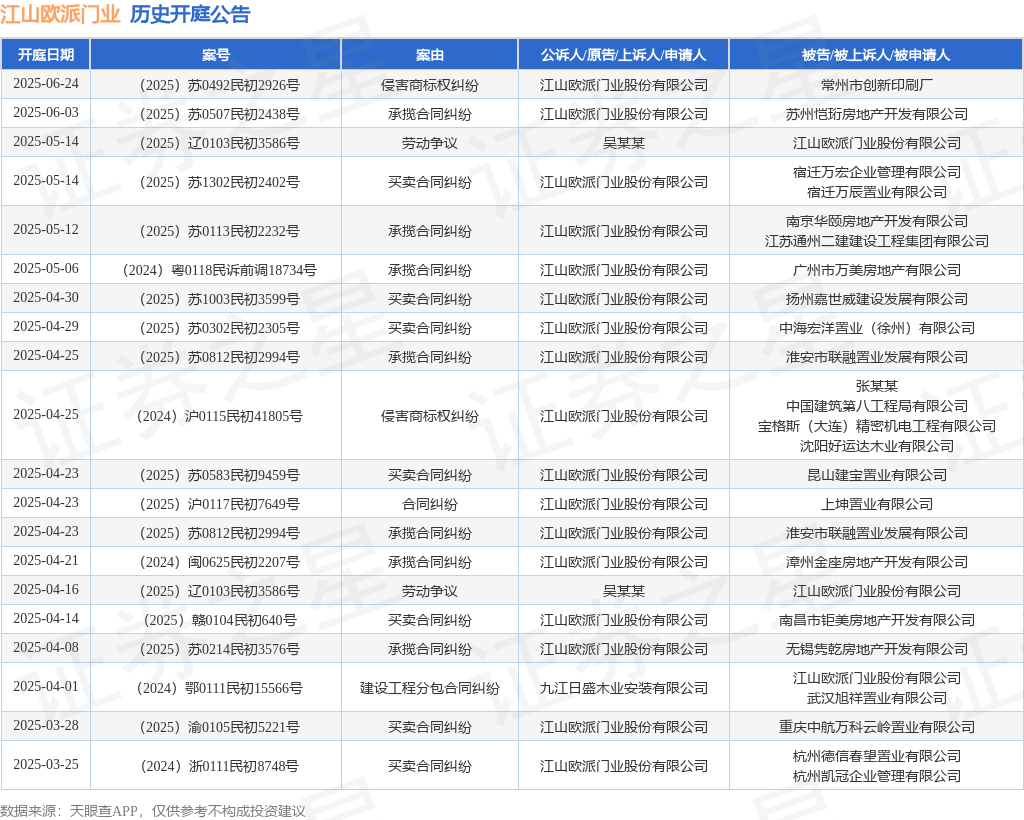Click defendant 江苏通州二建建设工程集团有限公司

click(876, 242)
